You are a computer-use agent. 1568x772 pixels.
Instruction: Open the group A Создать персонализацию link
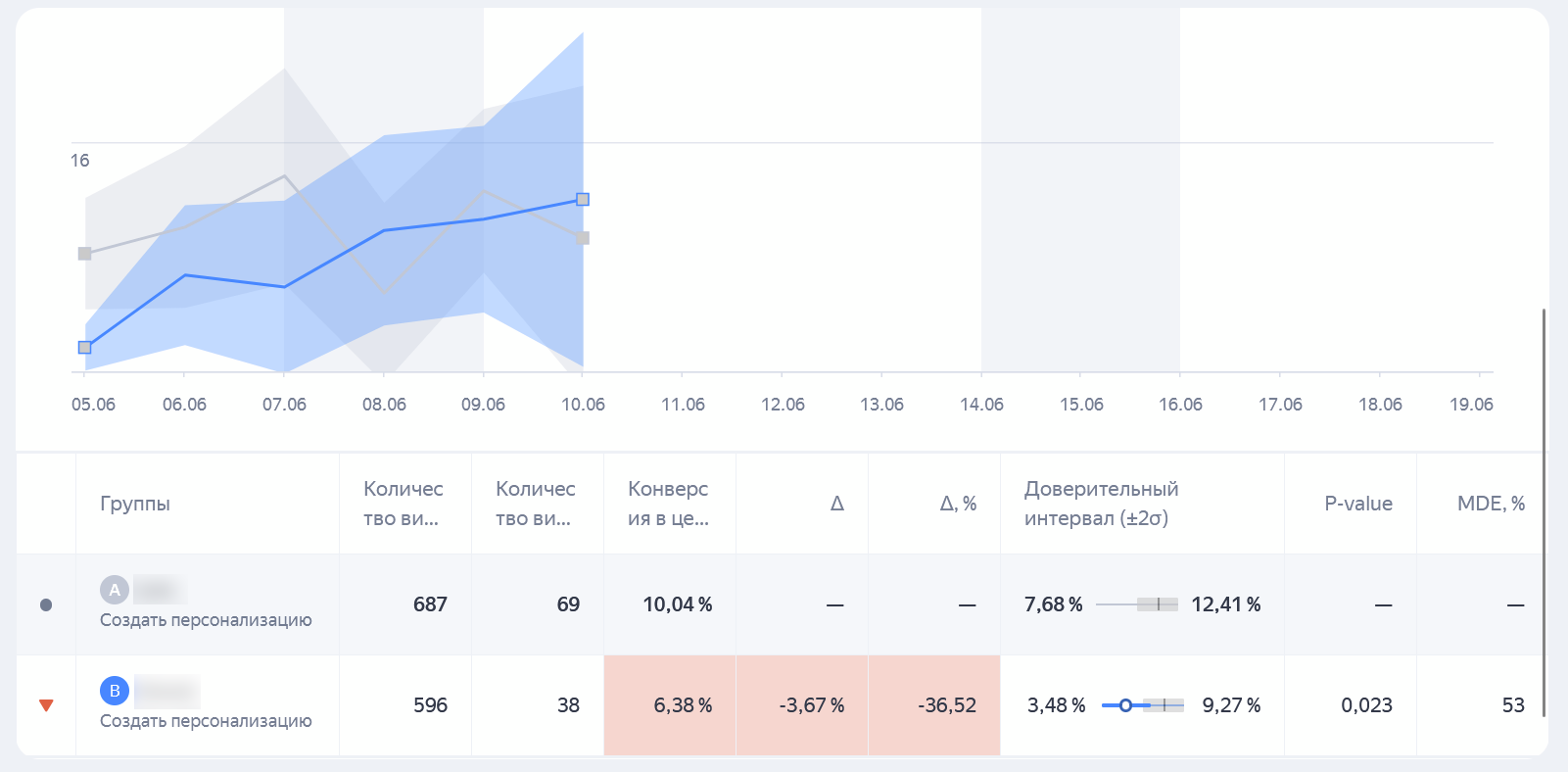[x=206, y=620]
